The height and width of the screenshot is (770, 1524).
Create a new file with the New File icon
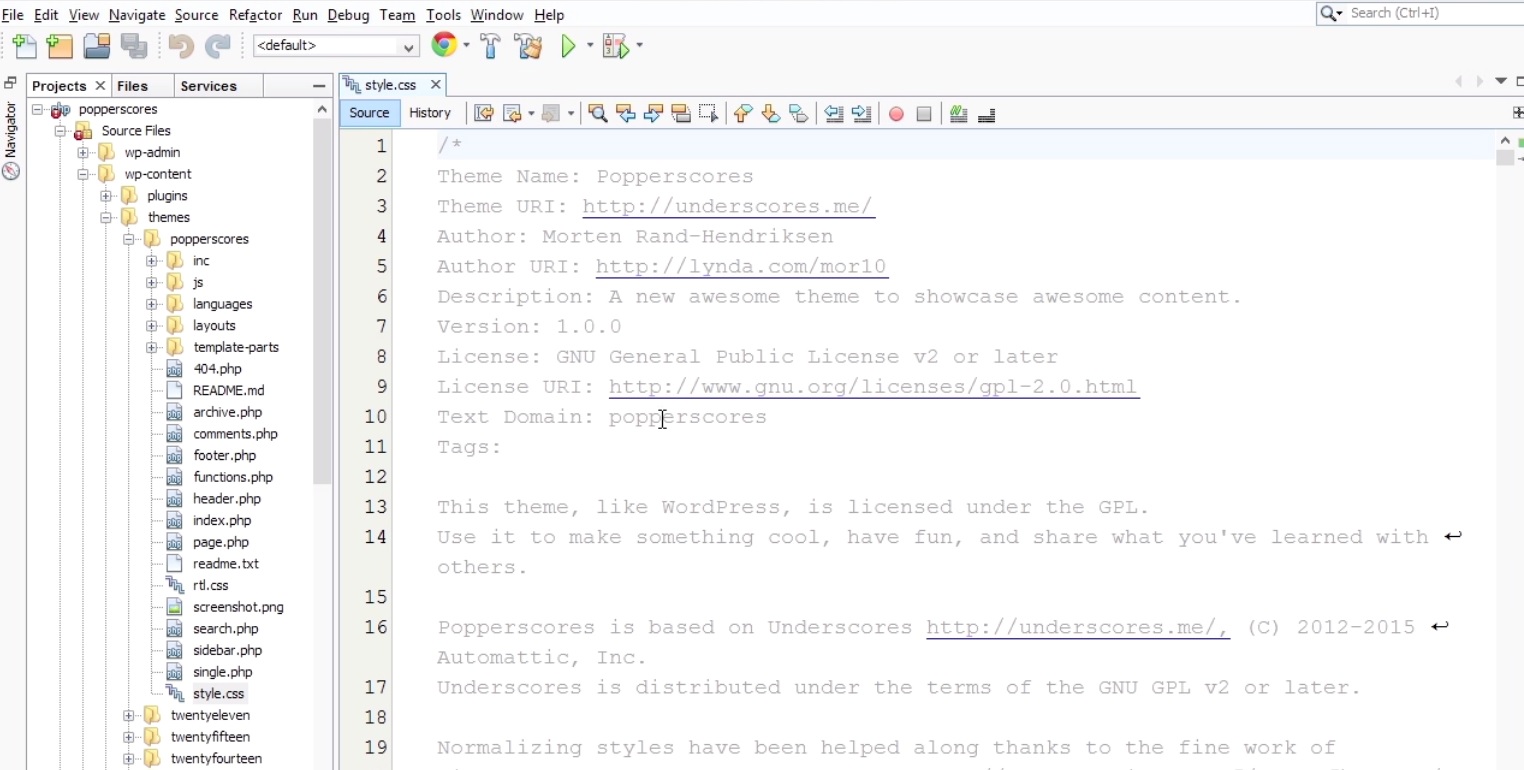tap(25, 46)
